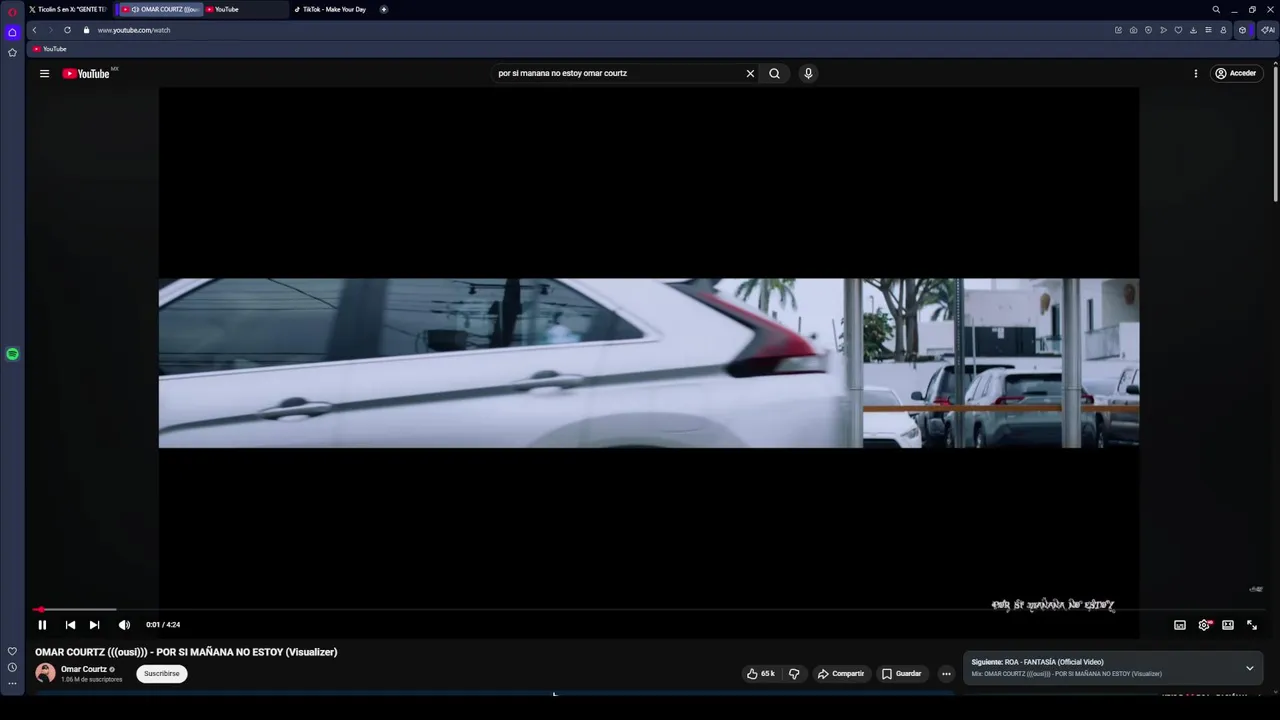Open My Flow send icon
This screenshot has width=1280, height=720.
click(1163, 30)
